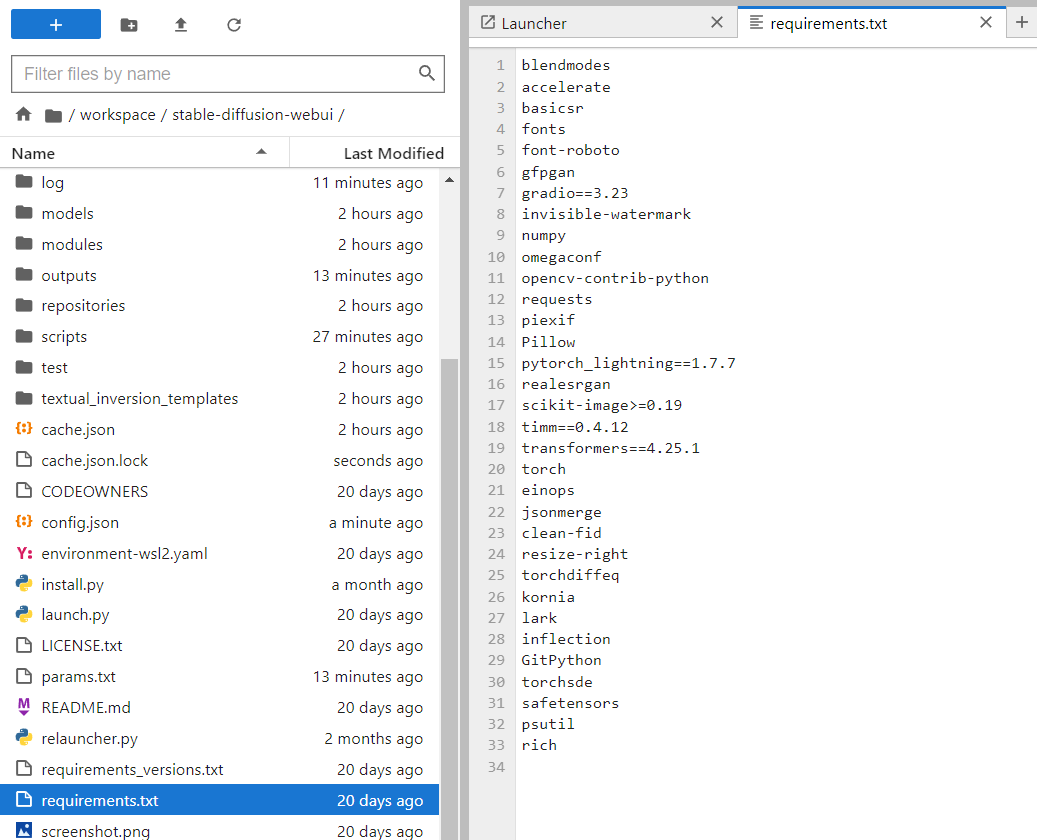Viewport: 1037px width, 840px height.
Task: Click the search magnifier icon in filter box
Action: pos(427,73)
